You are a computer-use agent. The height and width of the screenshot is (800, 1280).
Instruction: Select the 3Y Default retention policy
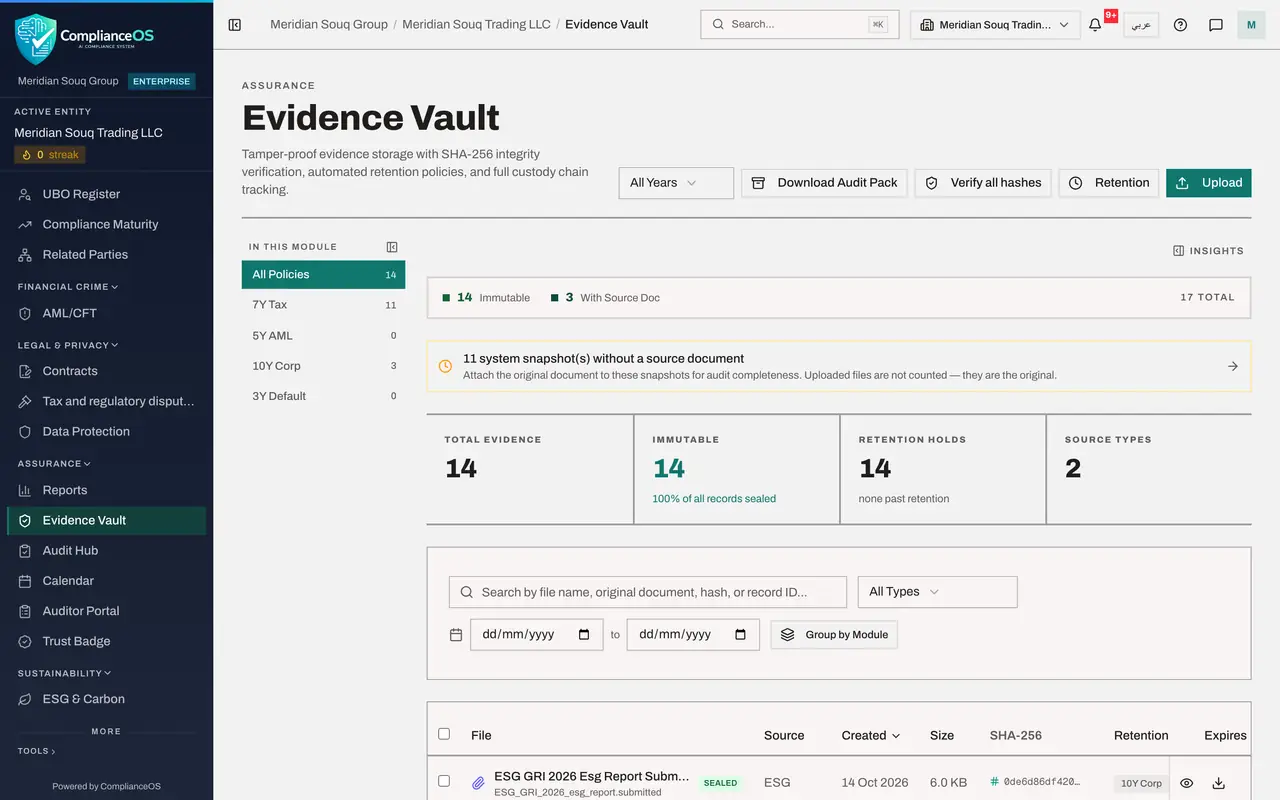(323, 396)
